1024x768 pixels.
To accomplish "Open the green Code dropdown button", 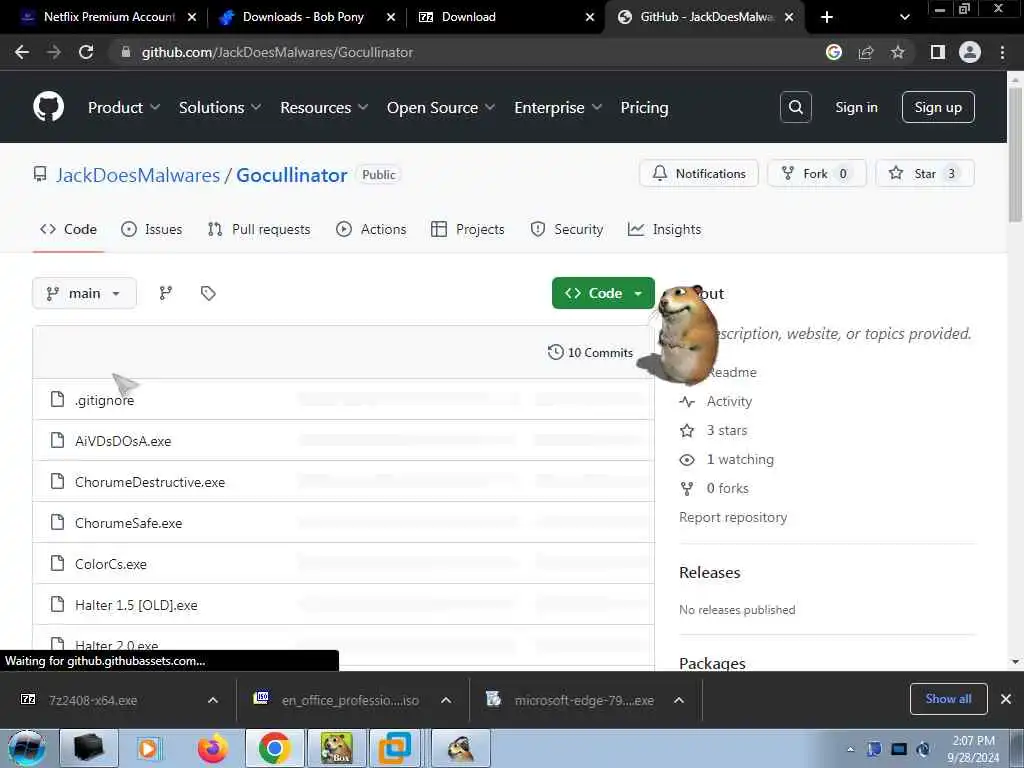I will (603, 293).
